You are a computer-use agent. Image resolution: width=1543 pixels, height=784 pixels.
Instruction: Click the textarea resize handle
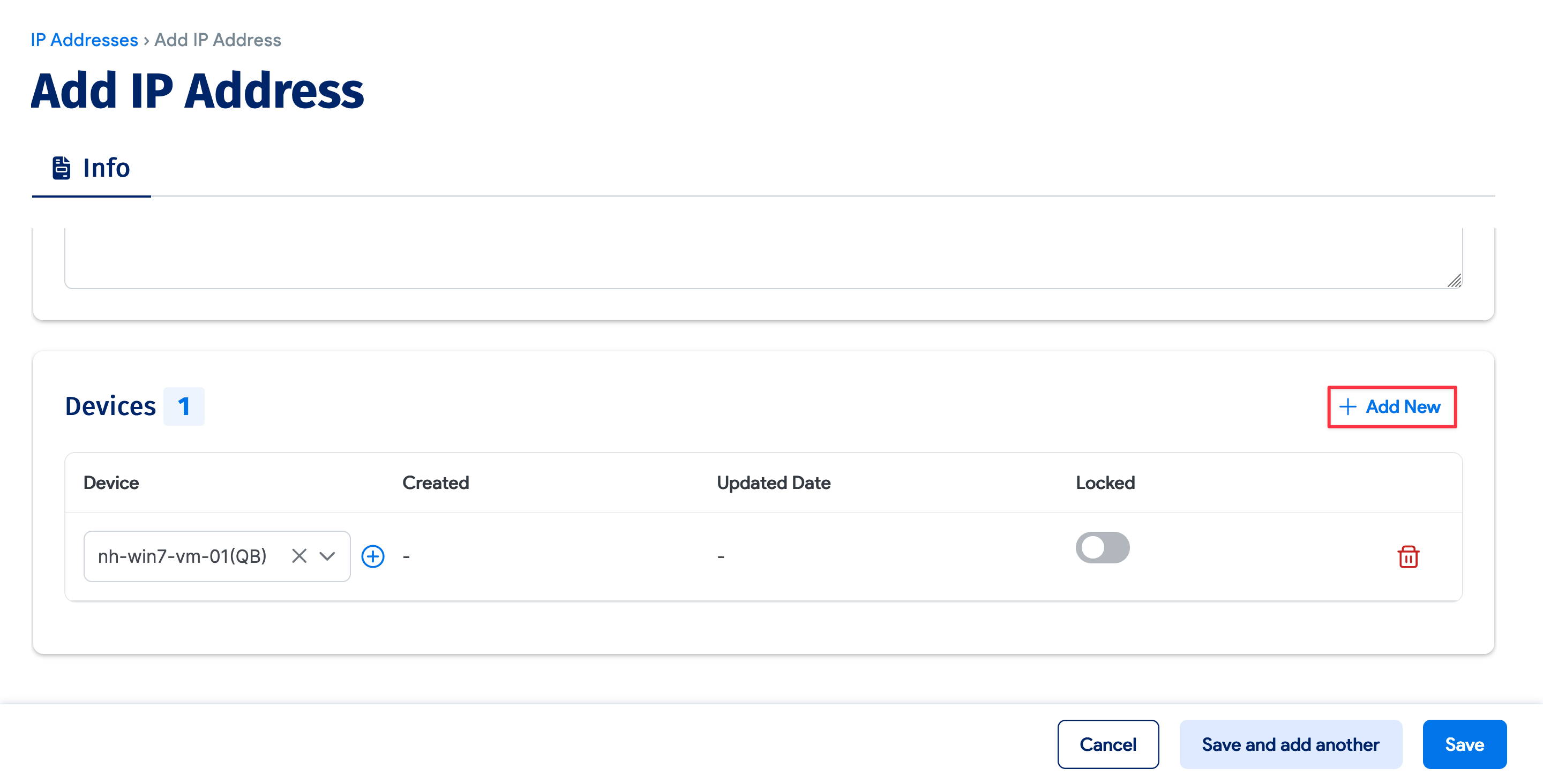[x=1455, y=280]
